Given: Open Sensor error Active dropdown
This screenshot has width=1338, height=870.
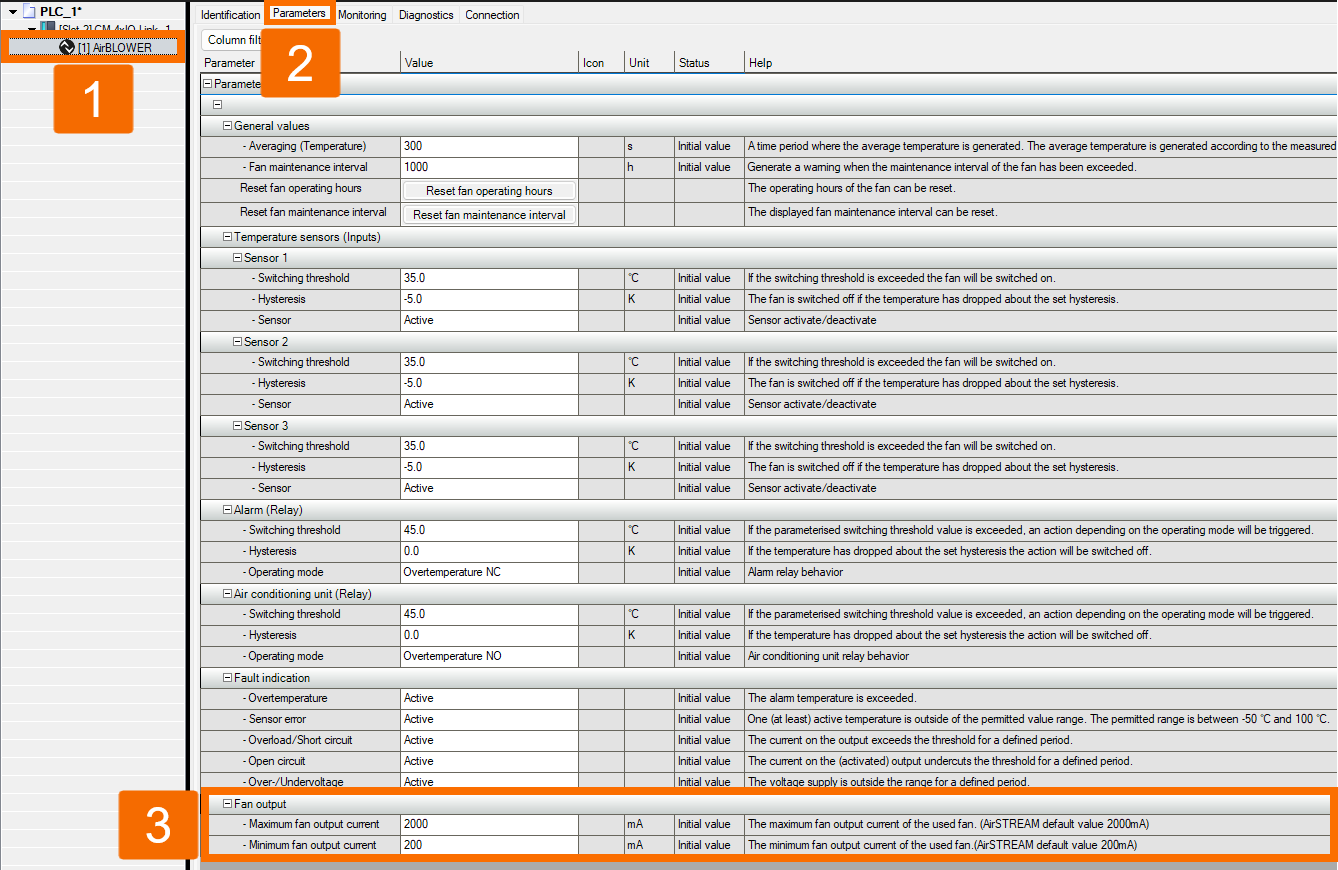Looking at the screenshot, I should click(489, 719).
